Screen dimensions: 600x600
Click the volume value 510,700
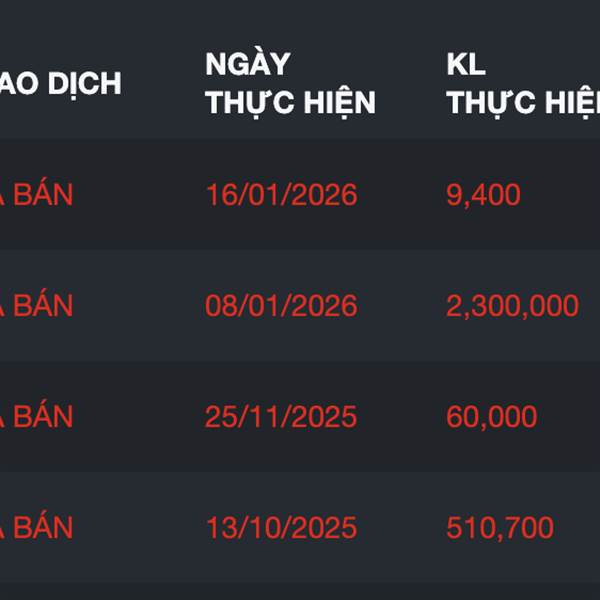pos(499,527)
